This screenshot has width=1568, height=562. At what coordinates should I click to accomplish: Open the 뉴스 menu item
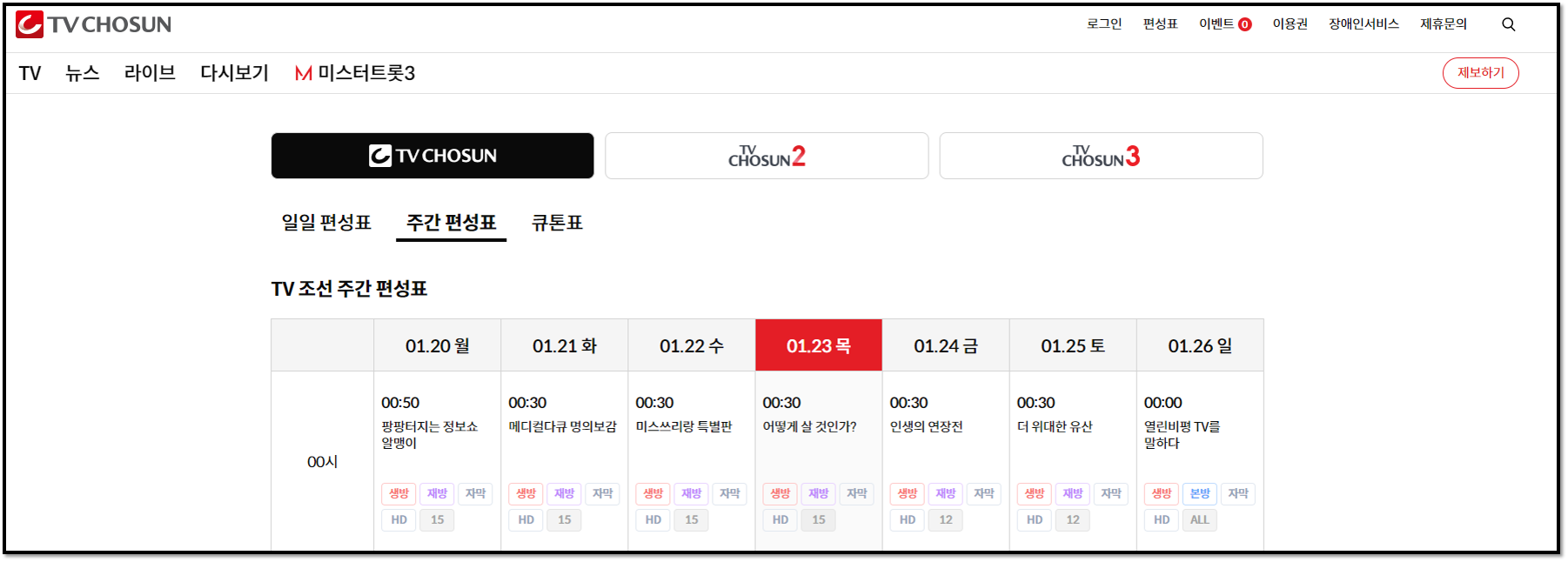coord(82,73)
